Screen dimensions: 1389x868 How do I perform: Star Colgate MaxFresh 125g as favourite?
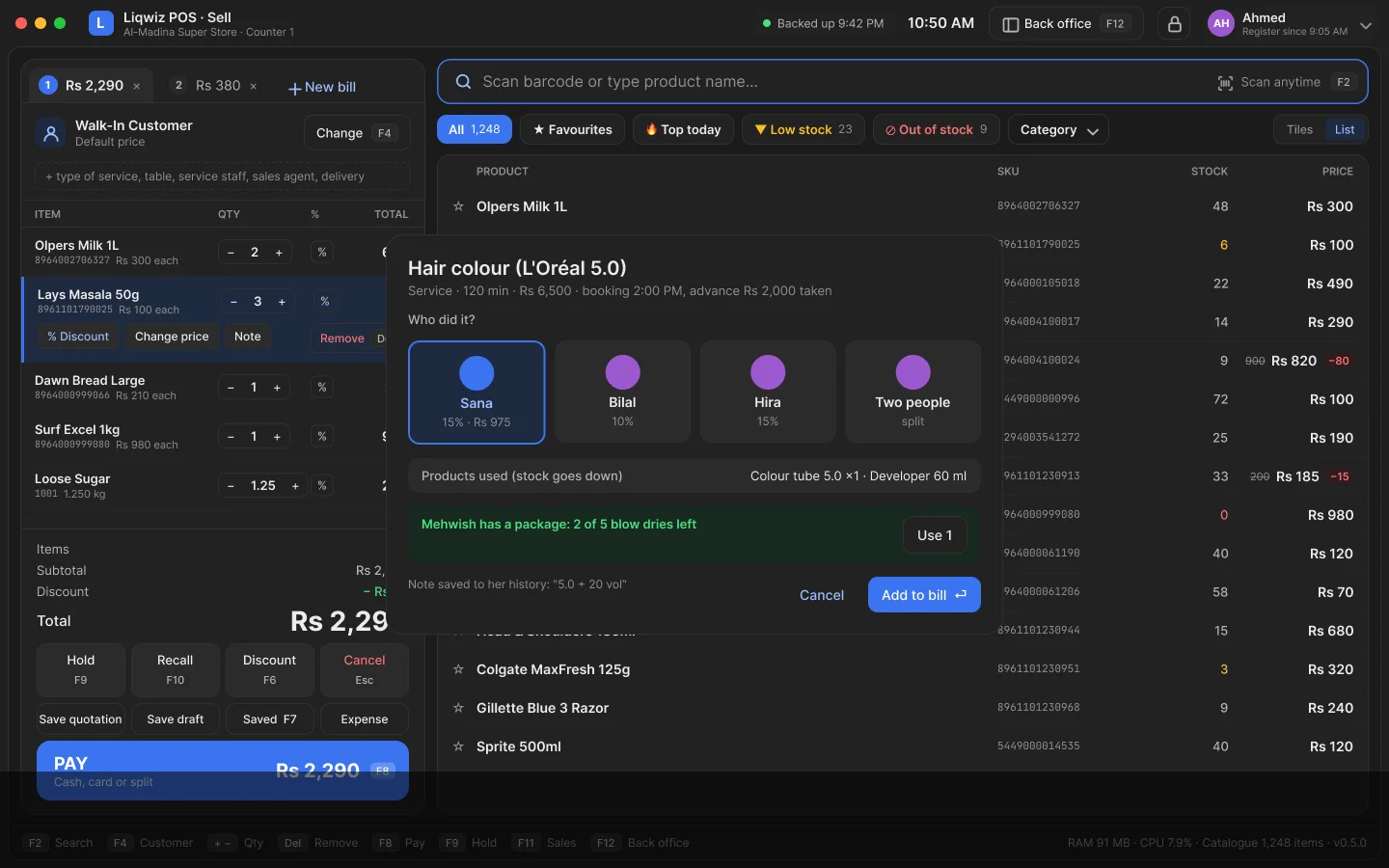458,669
